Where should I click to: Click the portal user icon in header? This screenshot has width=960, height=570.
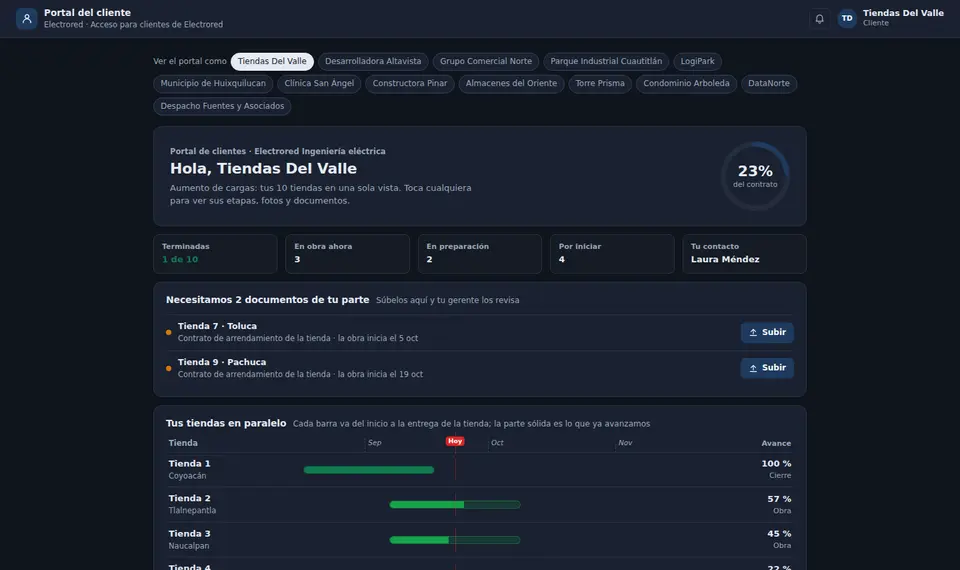tap(26, 18)
